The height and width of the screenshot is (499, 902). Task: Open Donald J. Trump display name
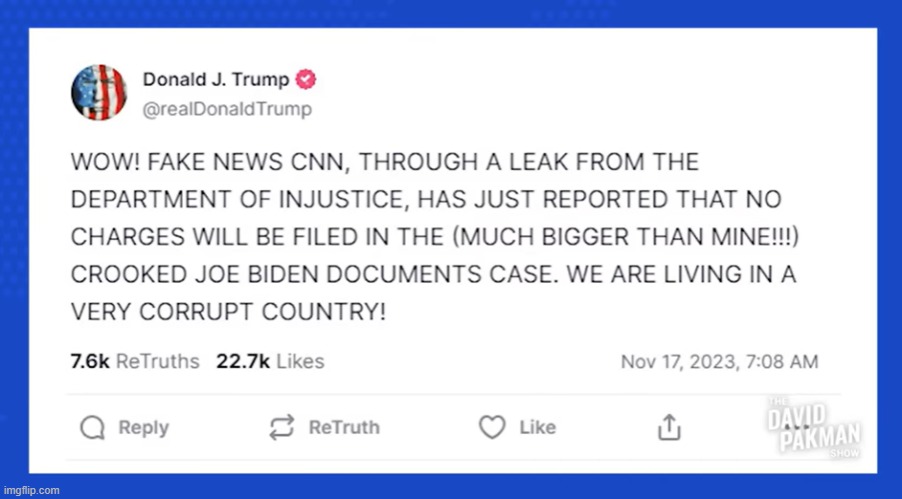coord(216,80)
